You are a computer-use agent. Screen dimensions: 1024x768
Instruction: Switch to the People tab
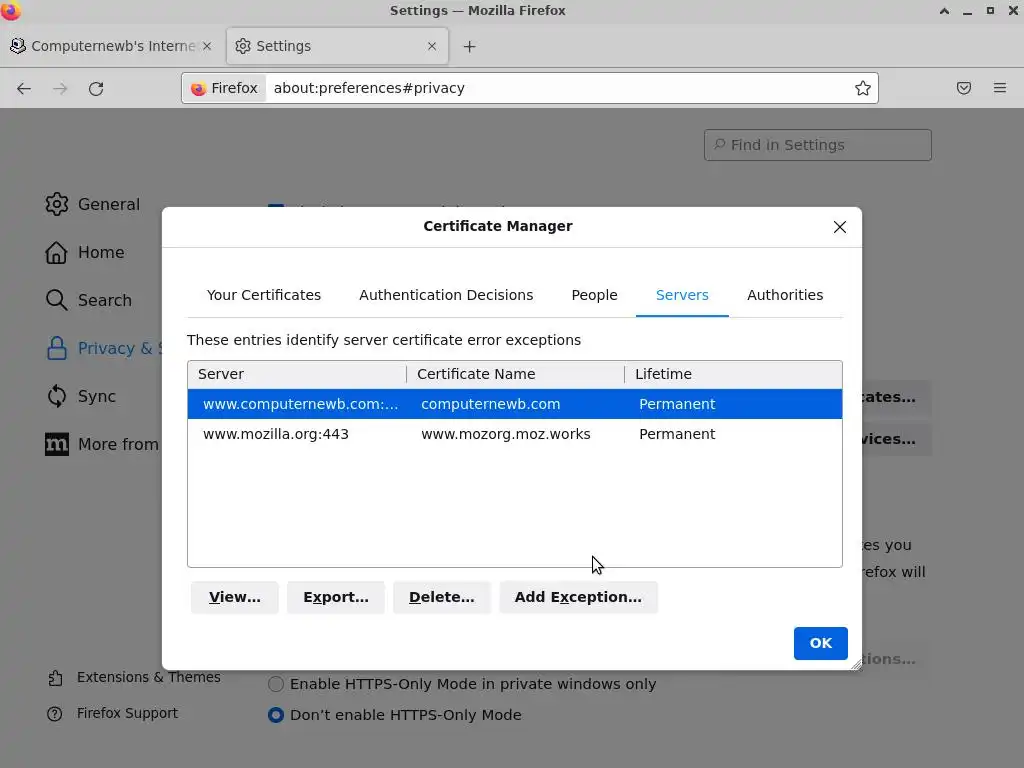click(594, 295)
